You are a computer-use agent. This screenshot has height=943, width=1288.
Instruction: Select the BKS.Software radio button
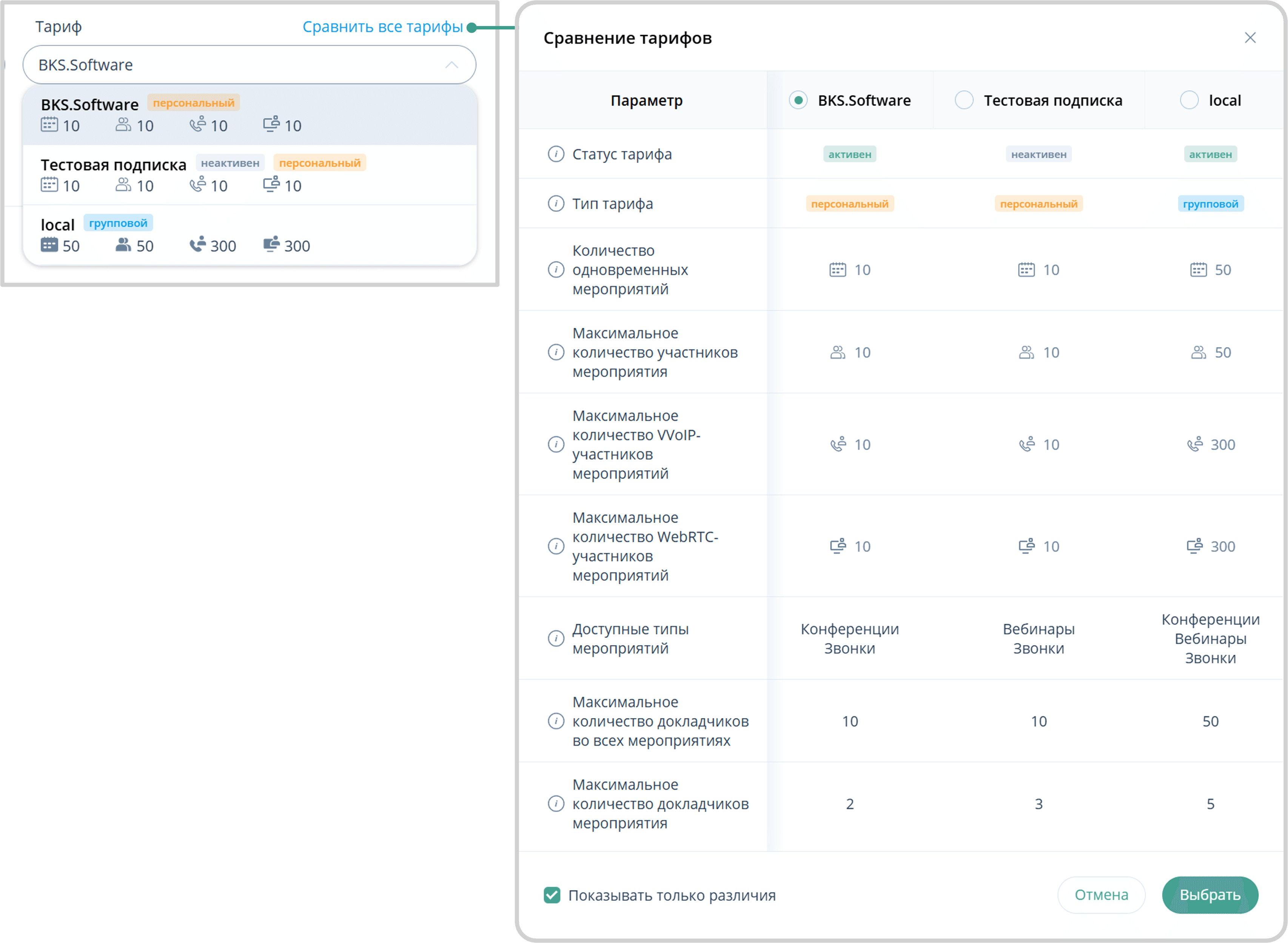pyautogui.click(x=798, y=100)
